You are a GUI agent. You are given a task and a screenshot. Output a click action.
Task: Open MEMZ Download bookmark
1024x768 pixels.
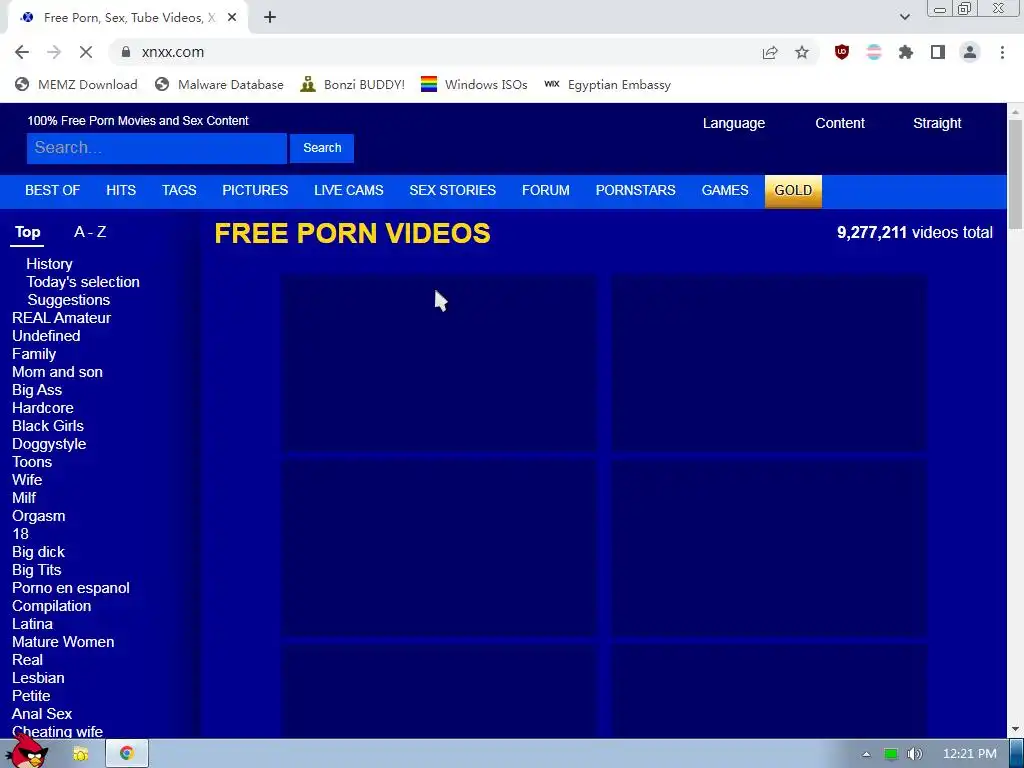coord(76,85)
